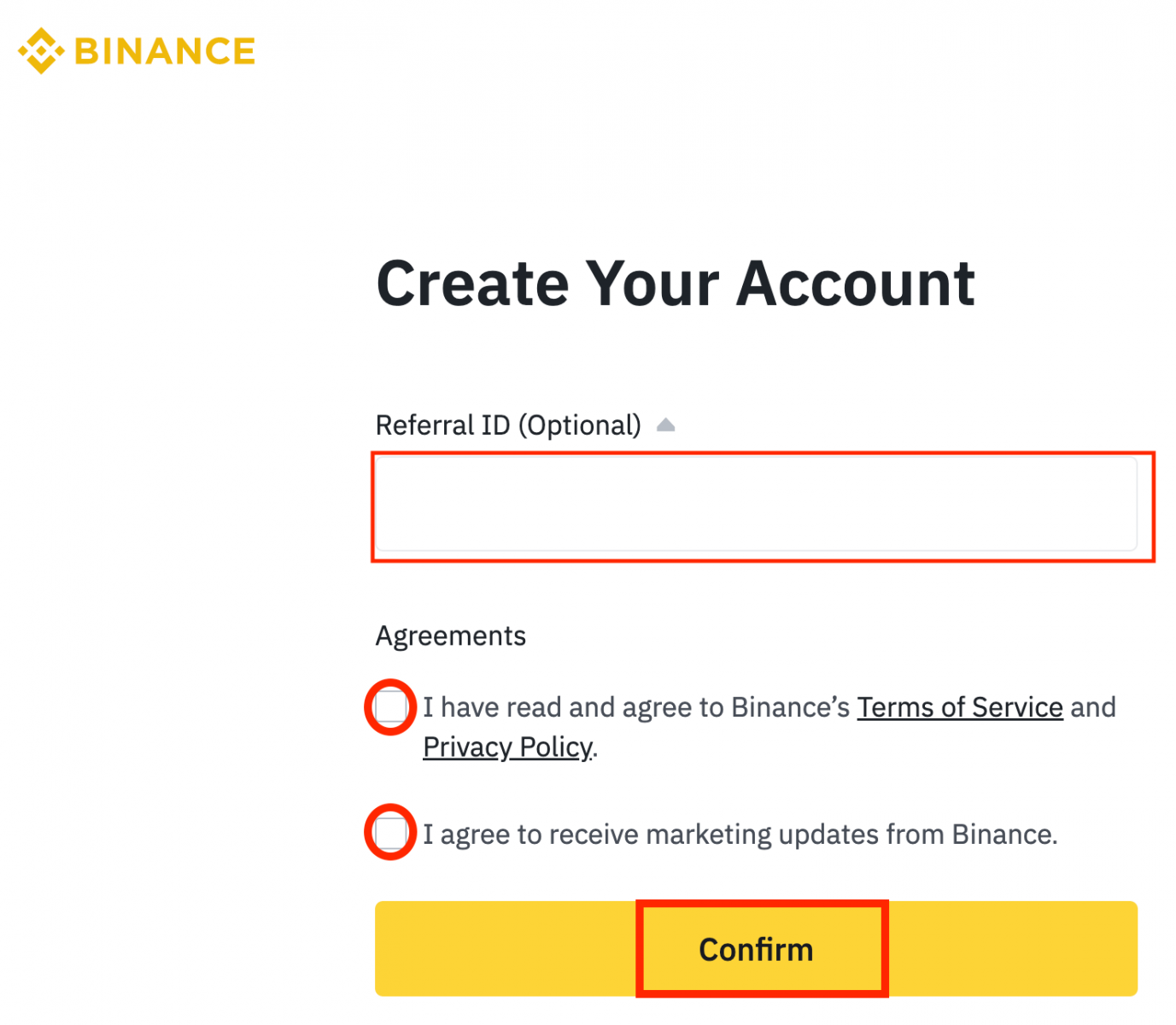Hide the optional referral field using its toggle arrow
Viewport: 1176px width, 1025px height.
[x=665, y=425]
